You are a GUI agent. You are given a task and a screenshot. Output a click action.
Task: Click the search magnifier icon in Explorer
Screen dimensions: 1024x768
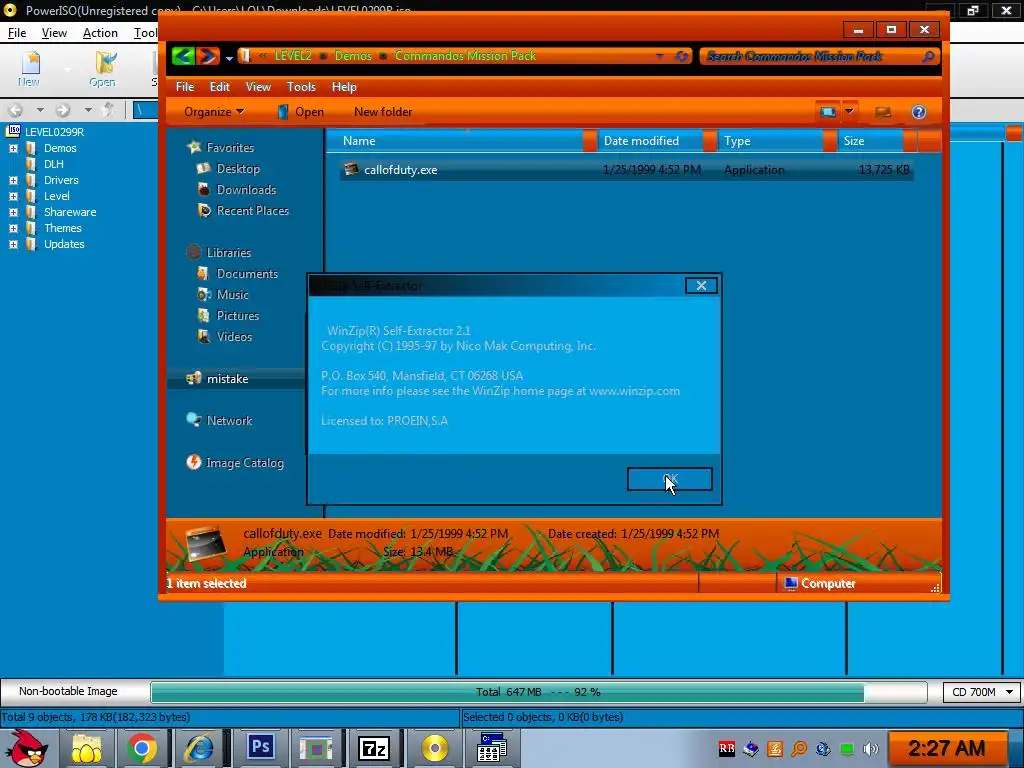[x=928, y=56]
